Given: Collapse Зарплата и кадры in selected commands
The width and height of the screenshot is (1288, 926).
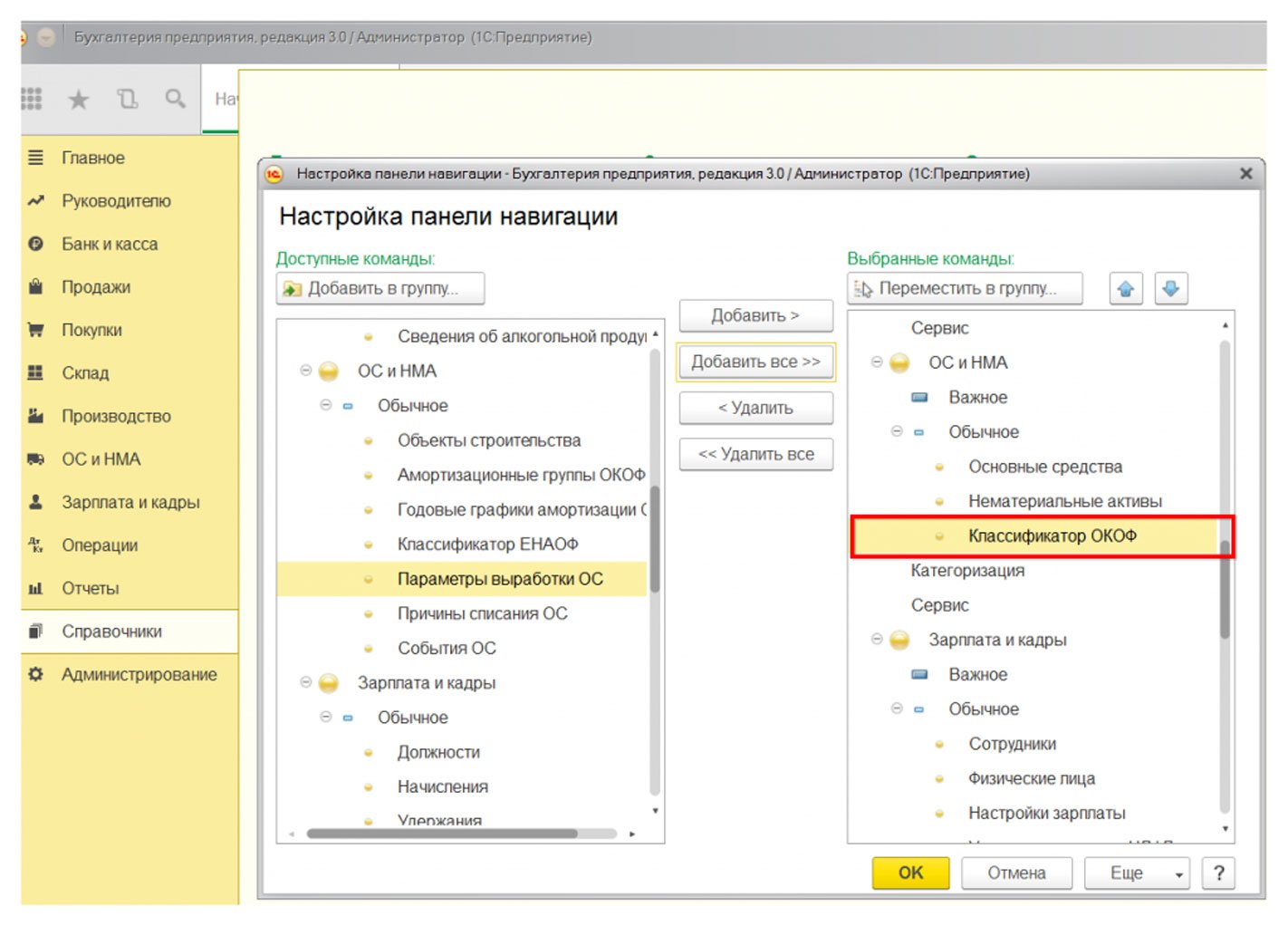Looking at the screenshot, I should point(877,639).
